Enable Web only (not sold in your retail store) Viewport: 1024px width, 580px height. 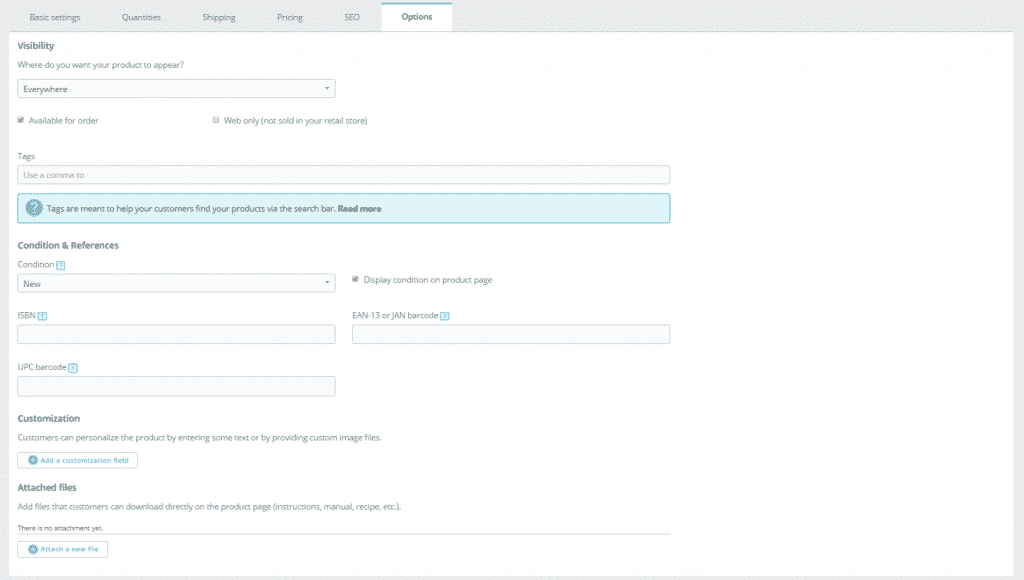pyautogui.click(x=215, y=119)
